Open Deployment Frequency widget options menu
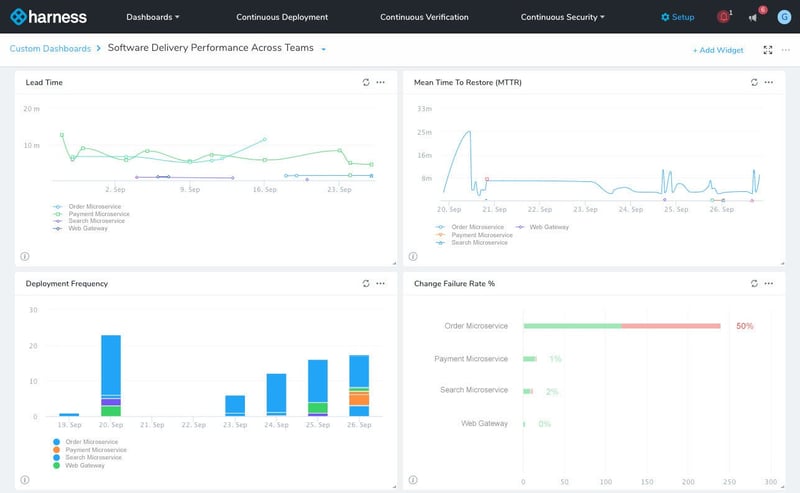The image size is (800, 493). click(x=380, y=283)
